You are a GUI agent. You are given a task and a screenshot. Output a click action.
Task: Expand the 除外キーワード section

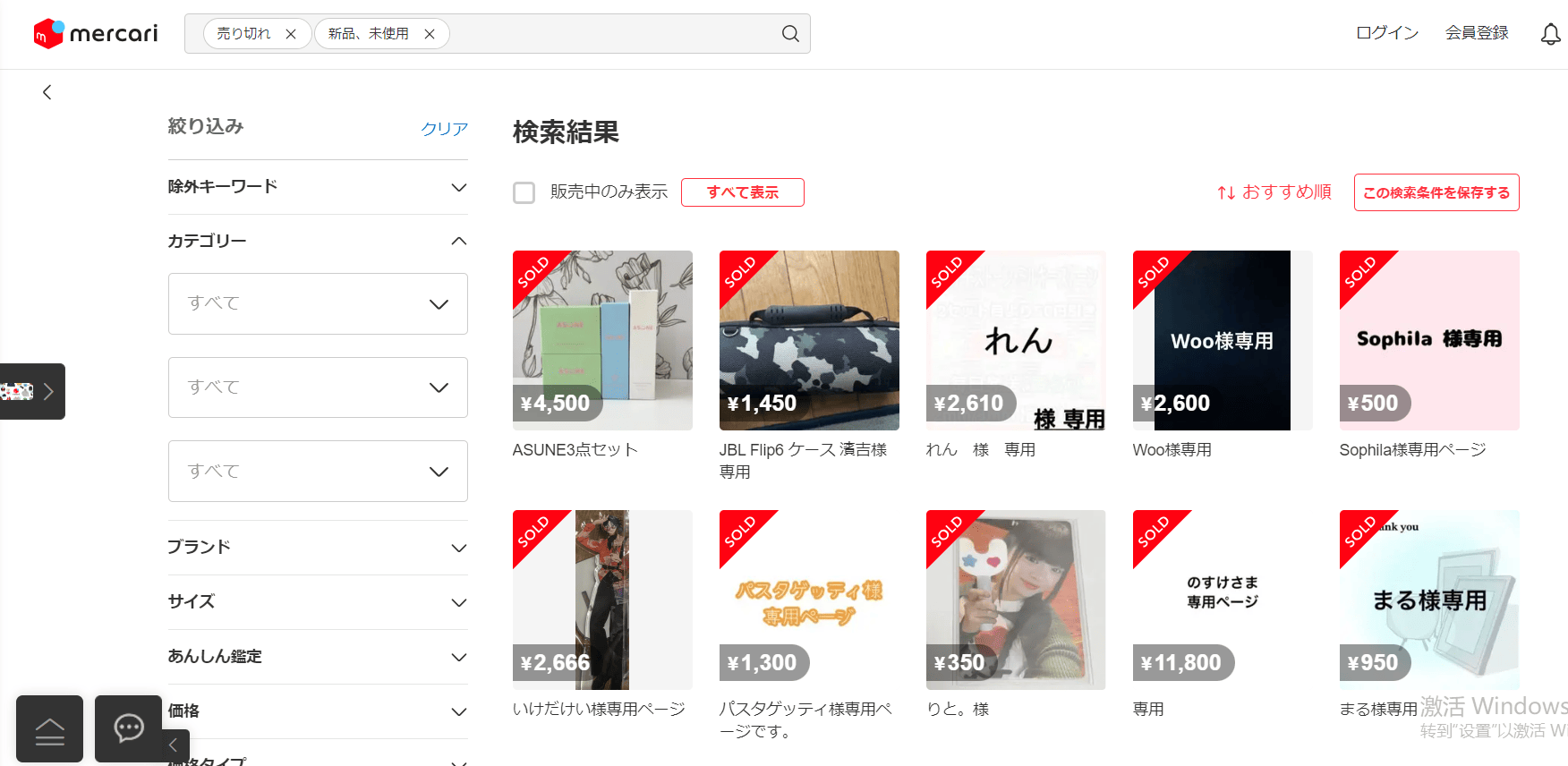[x=318, y=187]
